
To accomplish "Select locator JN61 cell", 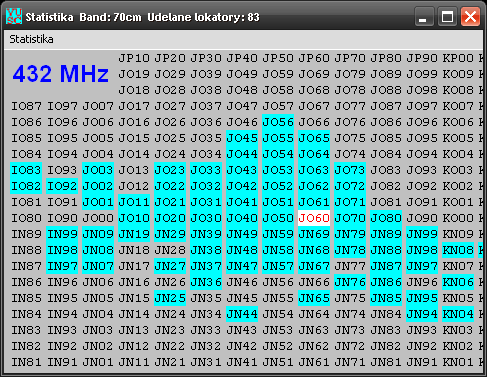I will 314,362.
